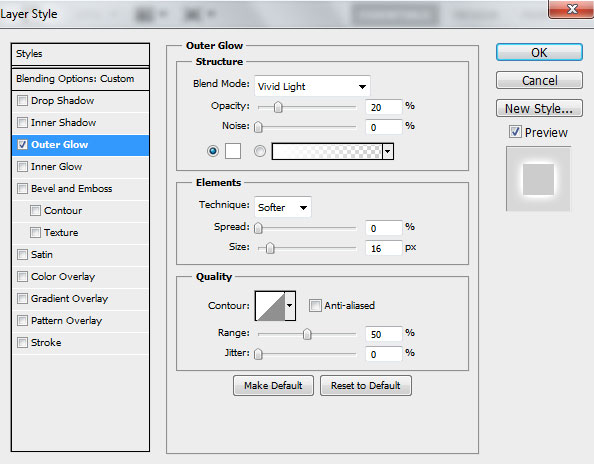Click the gradient preview bar
The image size is (594, 464).
point(327,152)
